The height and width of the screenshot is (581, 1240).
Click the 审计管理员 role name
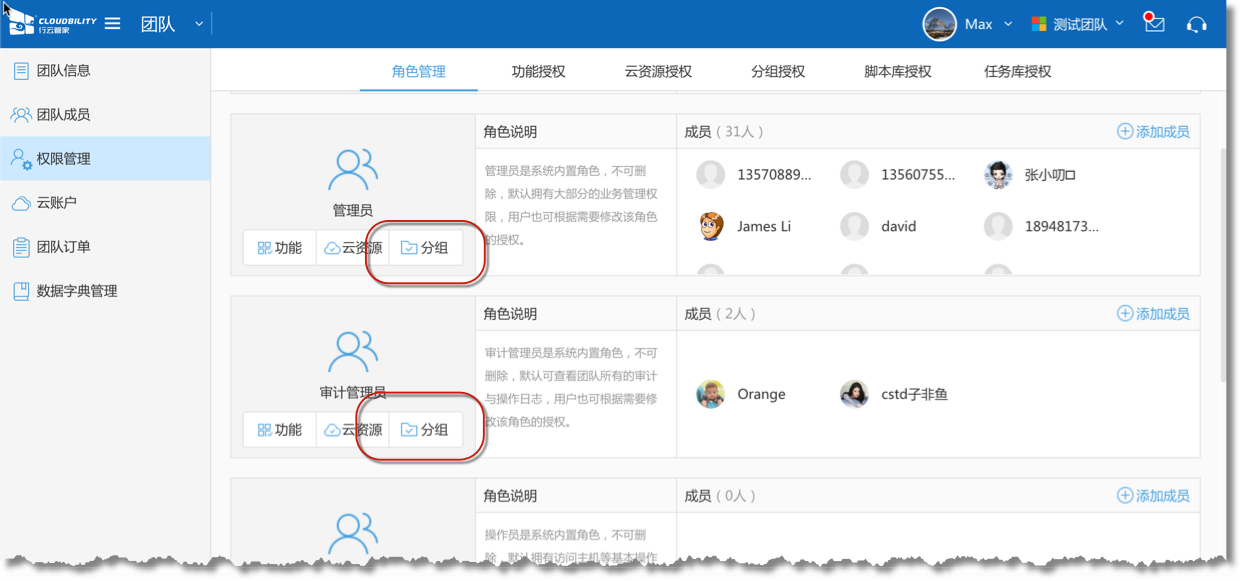pyautogui.click(x=353, y=393)
